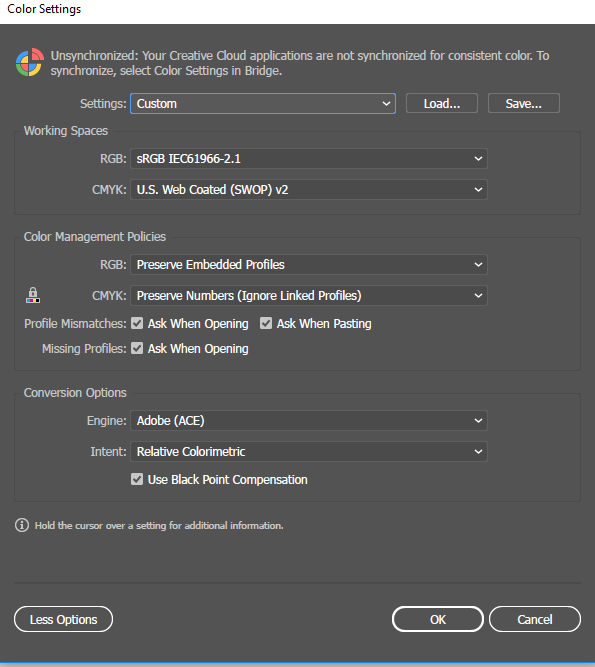Viewport: 595px width, 667px height.
Task: Click the color sync status icon
Action: pos(29,63)
